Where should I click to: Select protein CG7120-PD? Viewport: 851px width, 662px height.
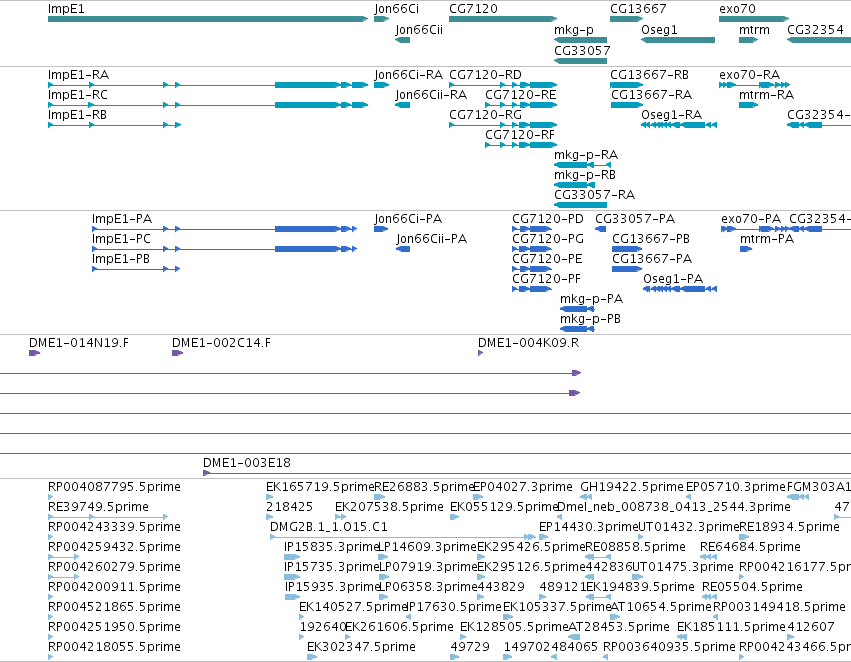(x=532, y=229)
